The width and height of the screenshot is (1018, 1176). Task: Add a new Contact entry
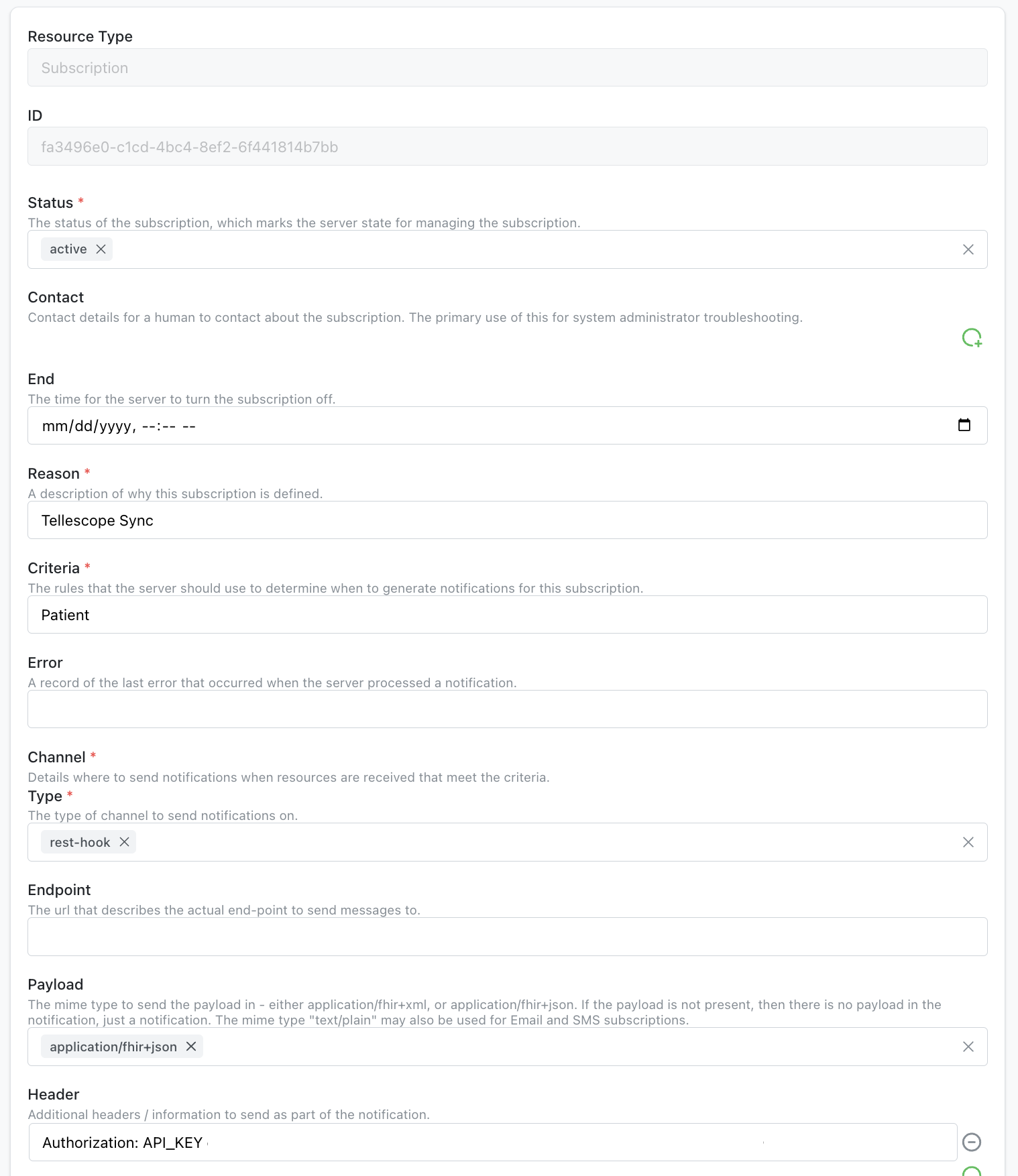click(x=972, y=338)
